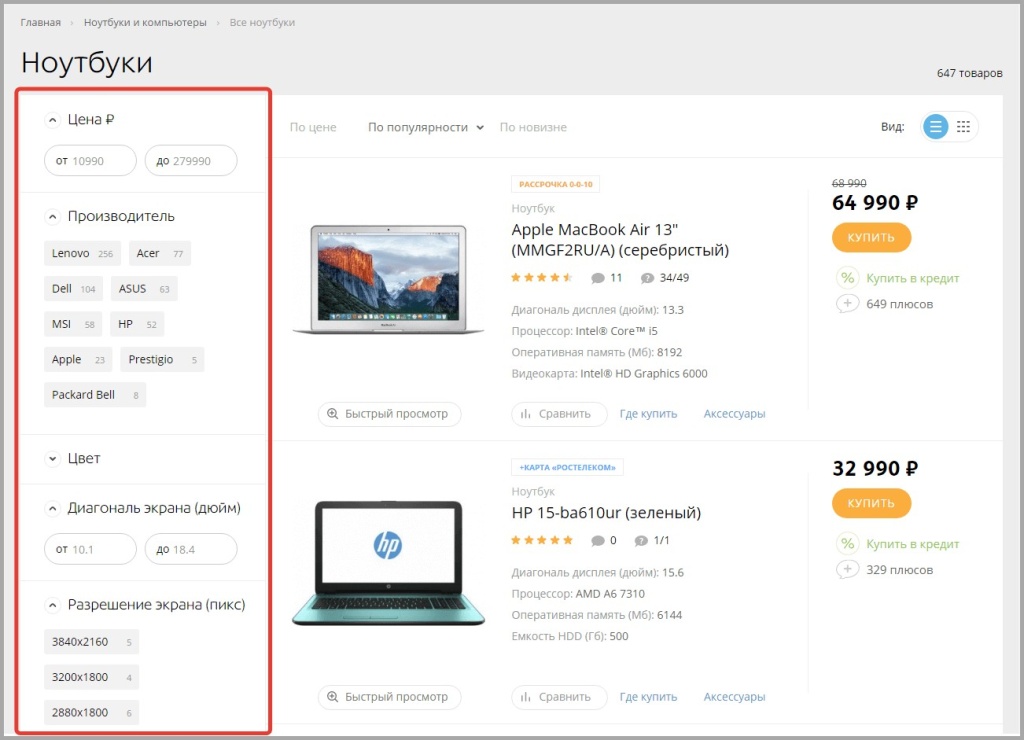Click the maximum price field до 279990
The width and height of the screenshot is (1024, 740).
tap(191, 161)
